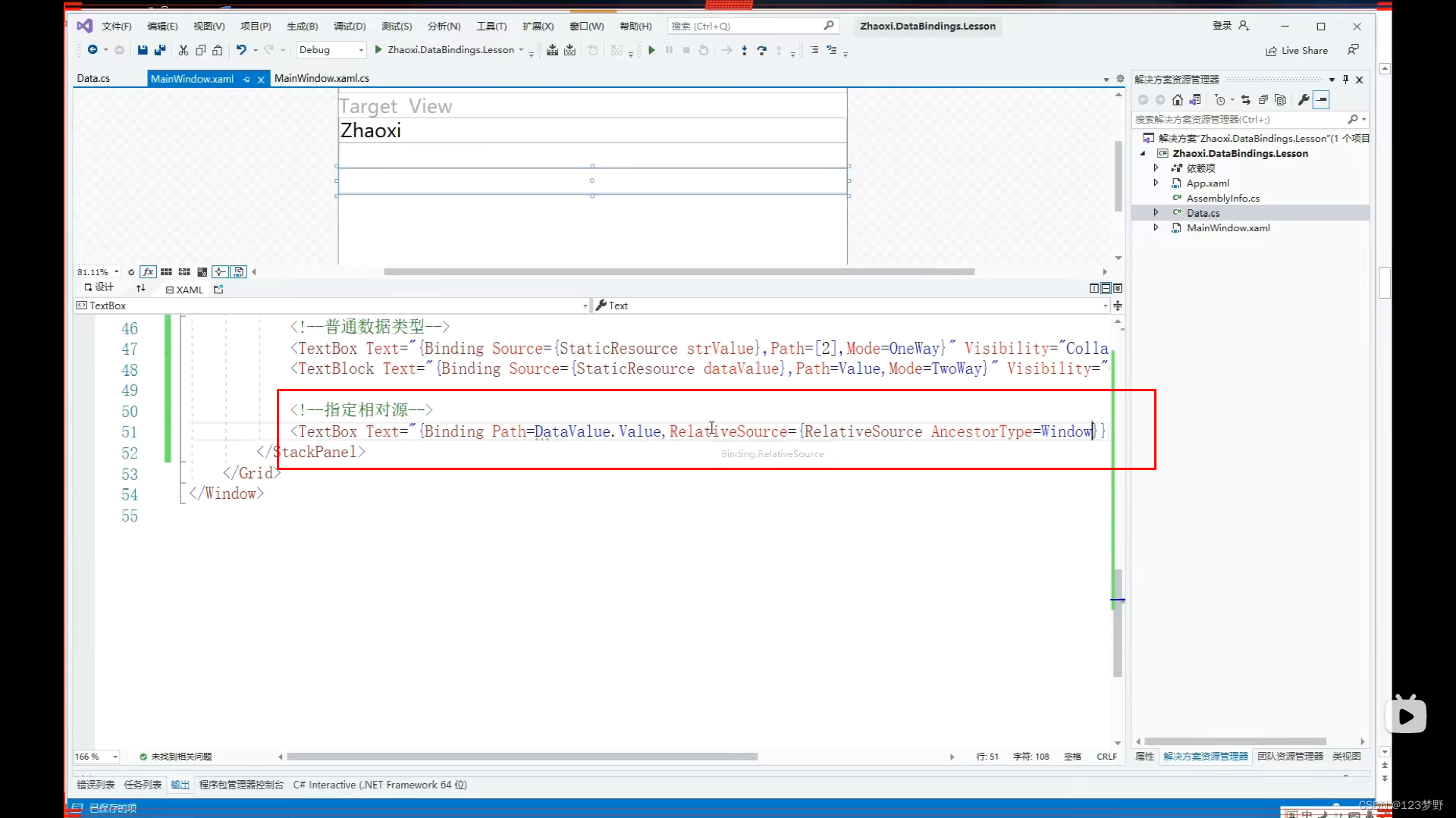Click the Copy icon in toolbar
This screenshot has height=818, width=1456.
200,50
